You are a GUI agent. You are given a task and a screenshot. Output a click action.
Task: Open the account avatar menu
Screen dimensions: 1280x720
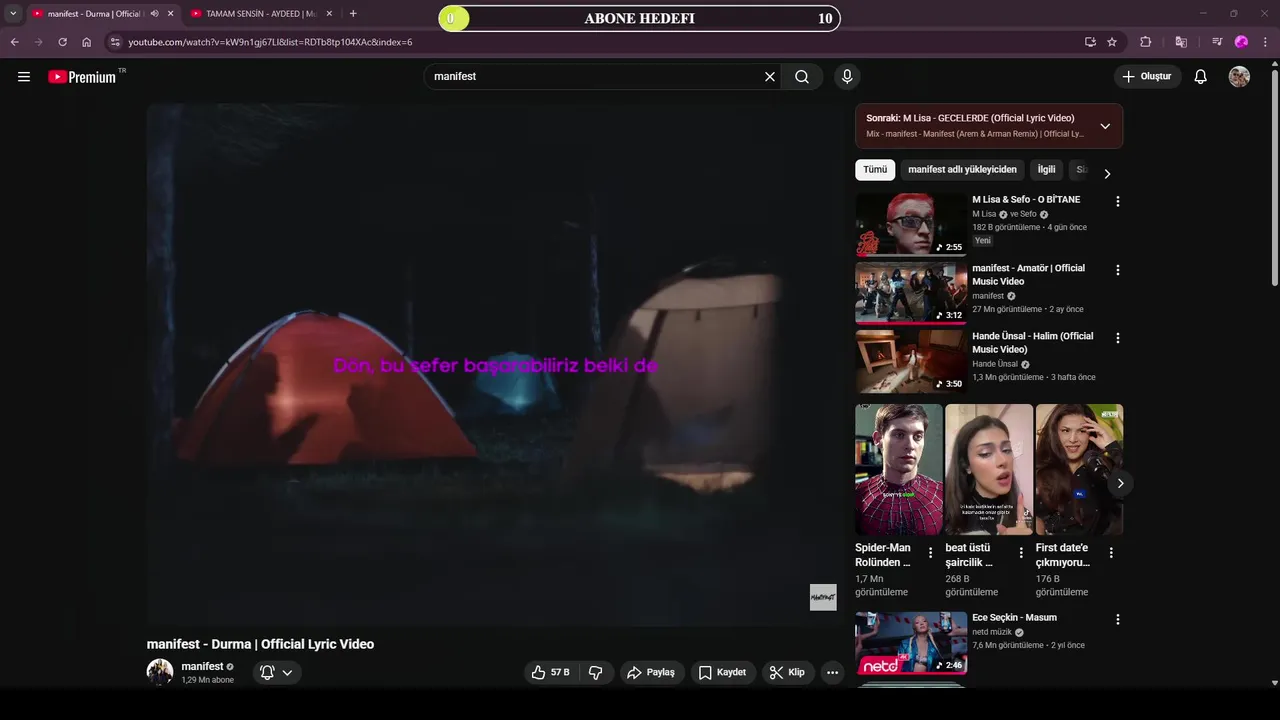[1239, 76]
